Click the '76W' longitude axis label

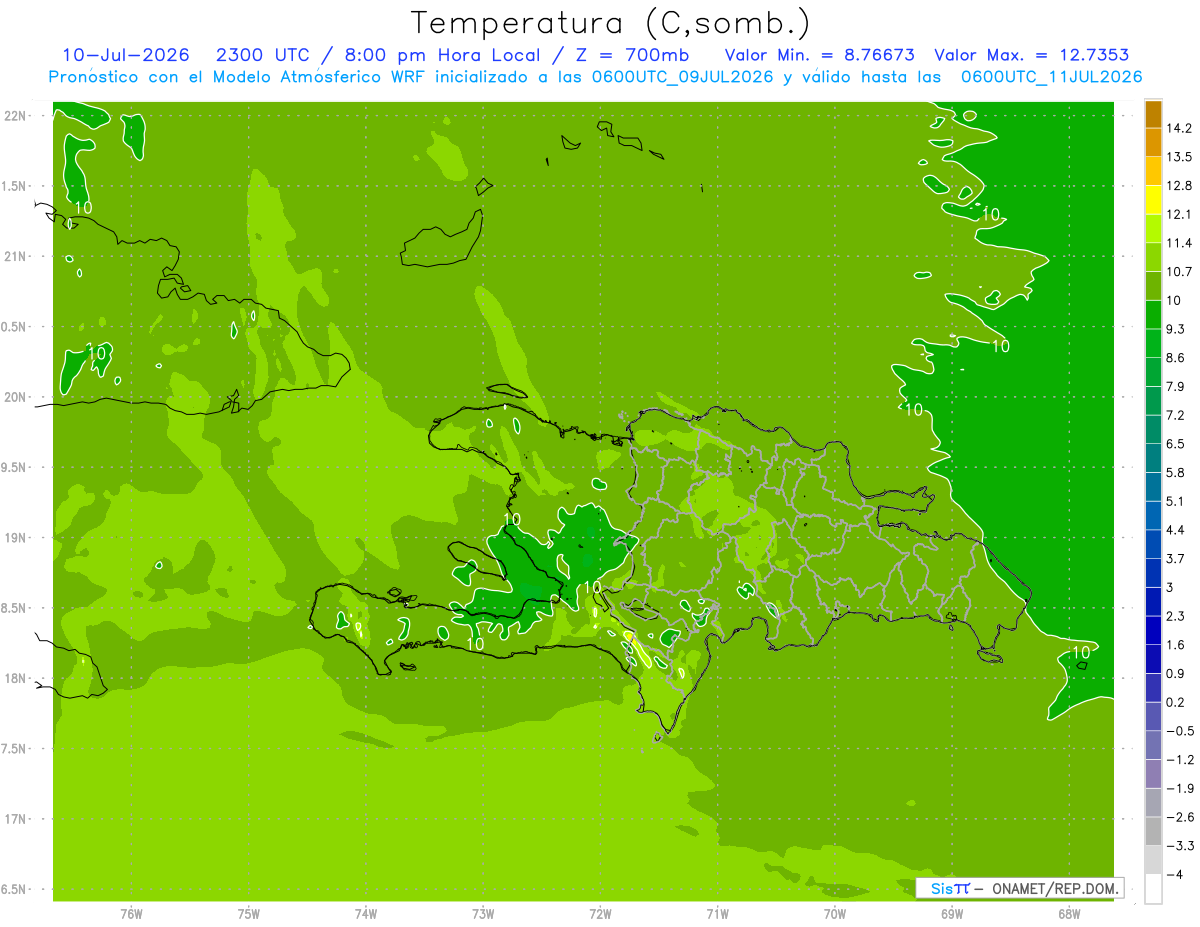click(131, 913)
